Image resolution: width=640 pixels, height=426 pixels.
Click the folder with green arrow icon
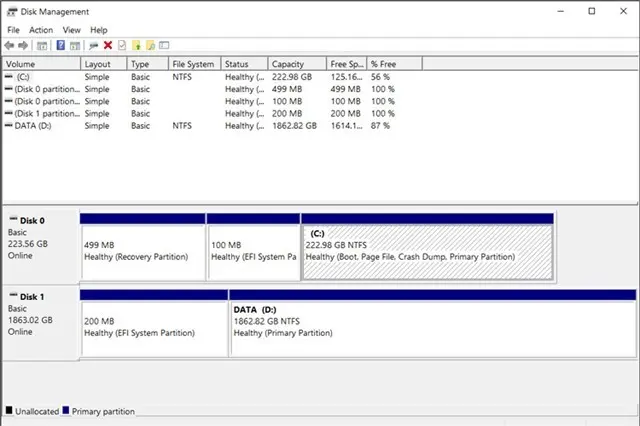coord(136,45)
